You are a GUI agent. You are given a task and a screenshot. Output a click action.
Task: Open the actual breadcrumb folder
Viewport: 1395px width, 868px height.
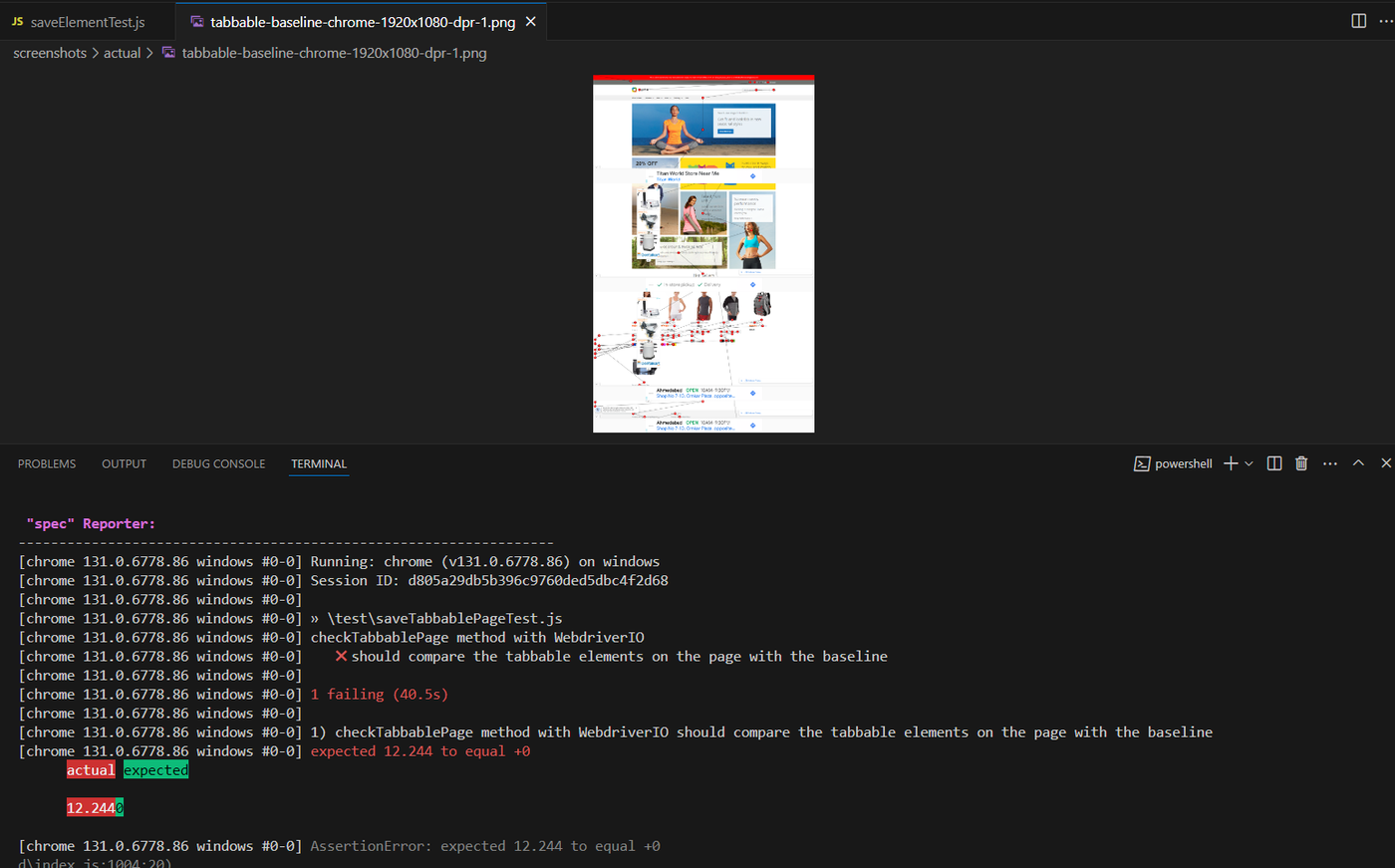(123, 53)
